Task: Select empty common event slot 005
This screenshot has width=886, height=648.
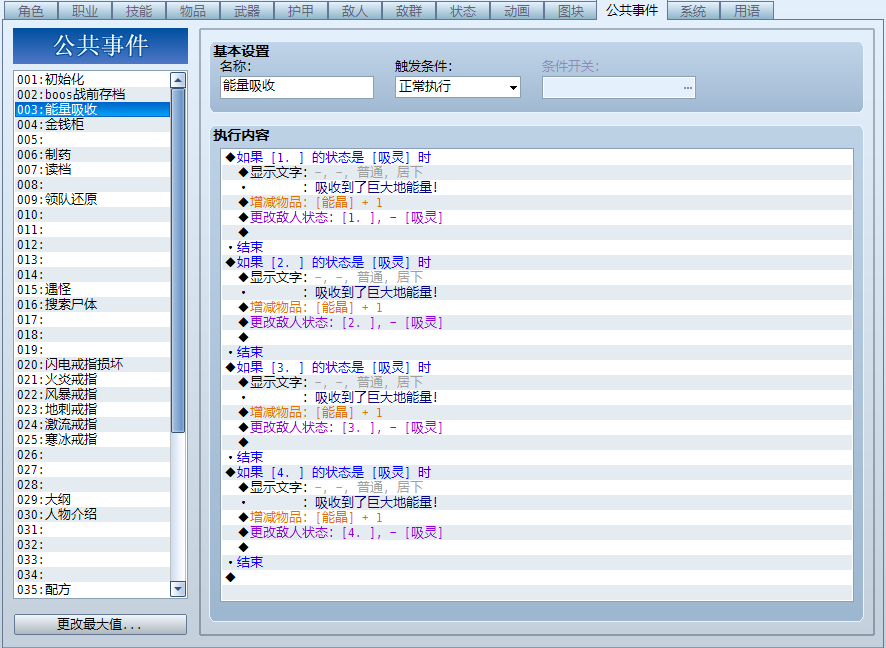Action: (x=92, y=140)
